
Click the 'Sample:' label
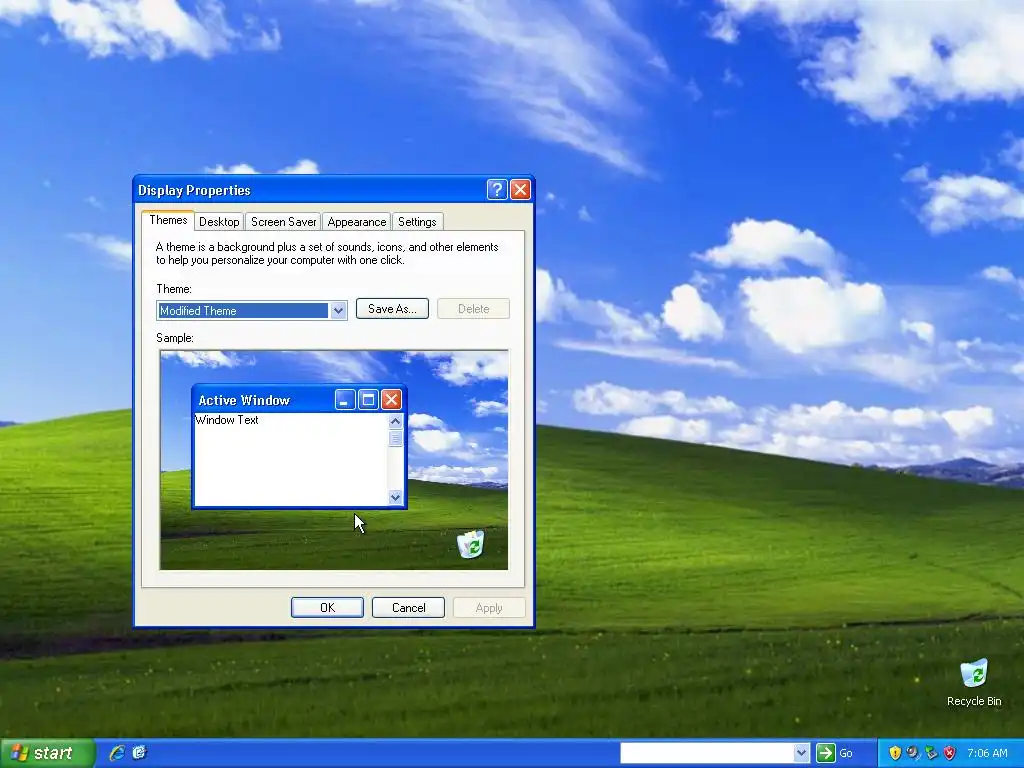(175, 338)
